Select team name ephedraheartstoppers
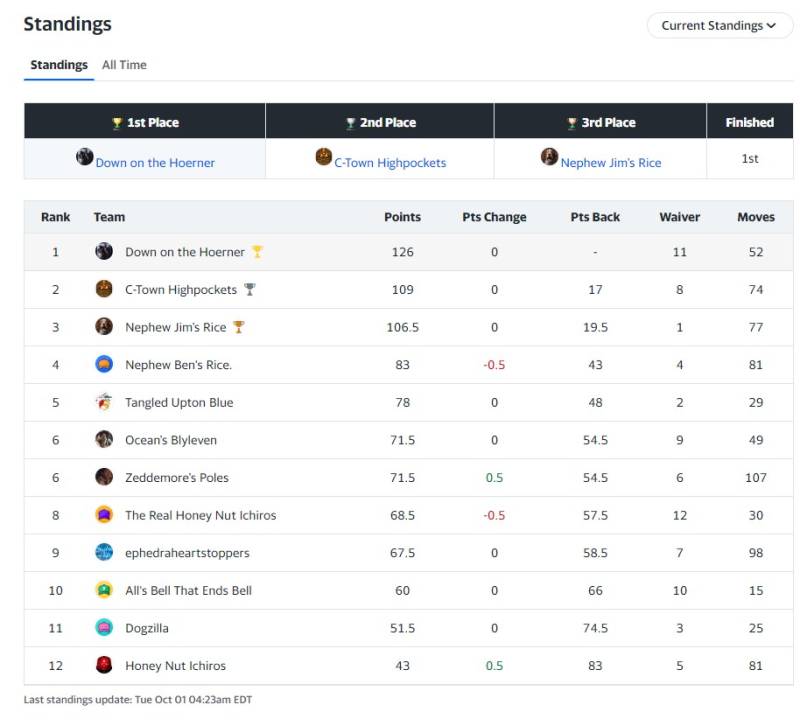The image size is (800, 726). point(187,553)
